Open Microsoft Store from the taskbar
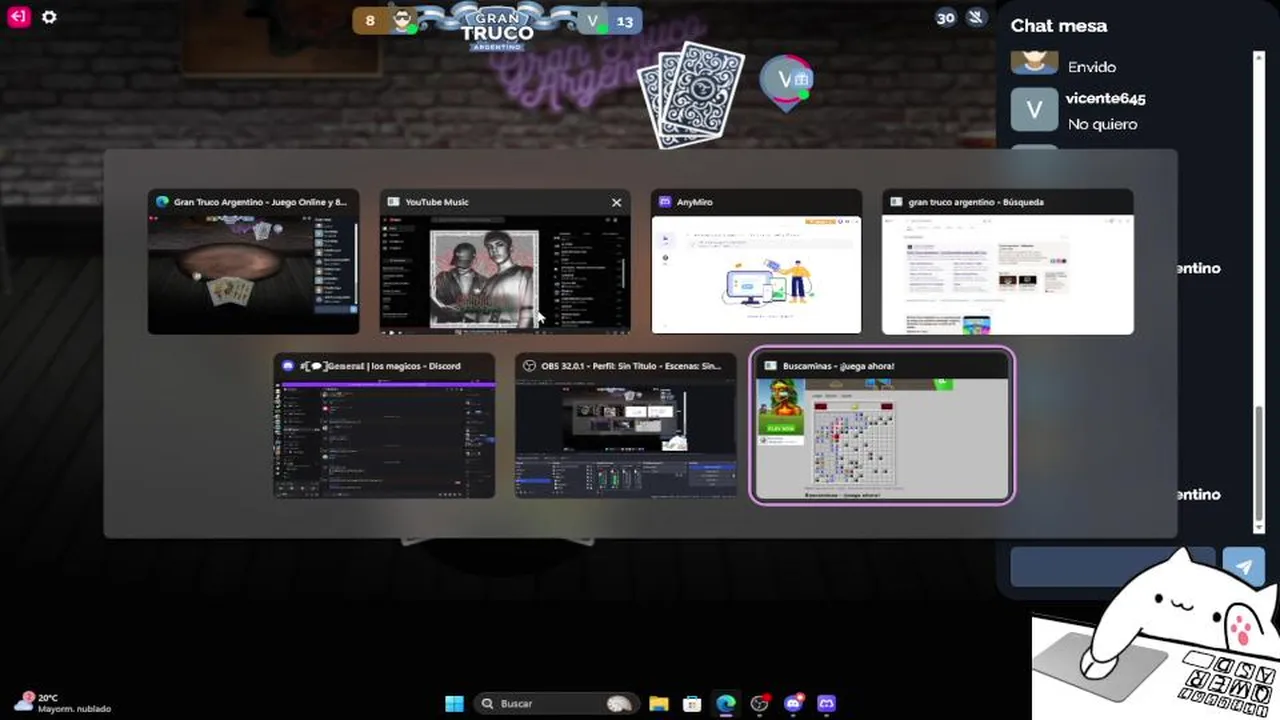Image resolution: width=1280 pixels, height=720 pixels. point(692,703)
